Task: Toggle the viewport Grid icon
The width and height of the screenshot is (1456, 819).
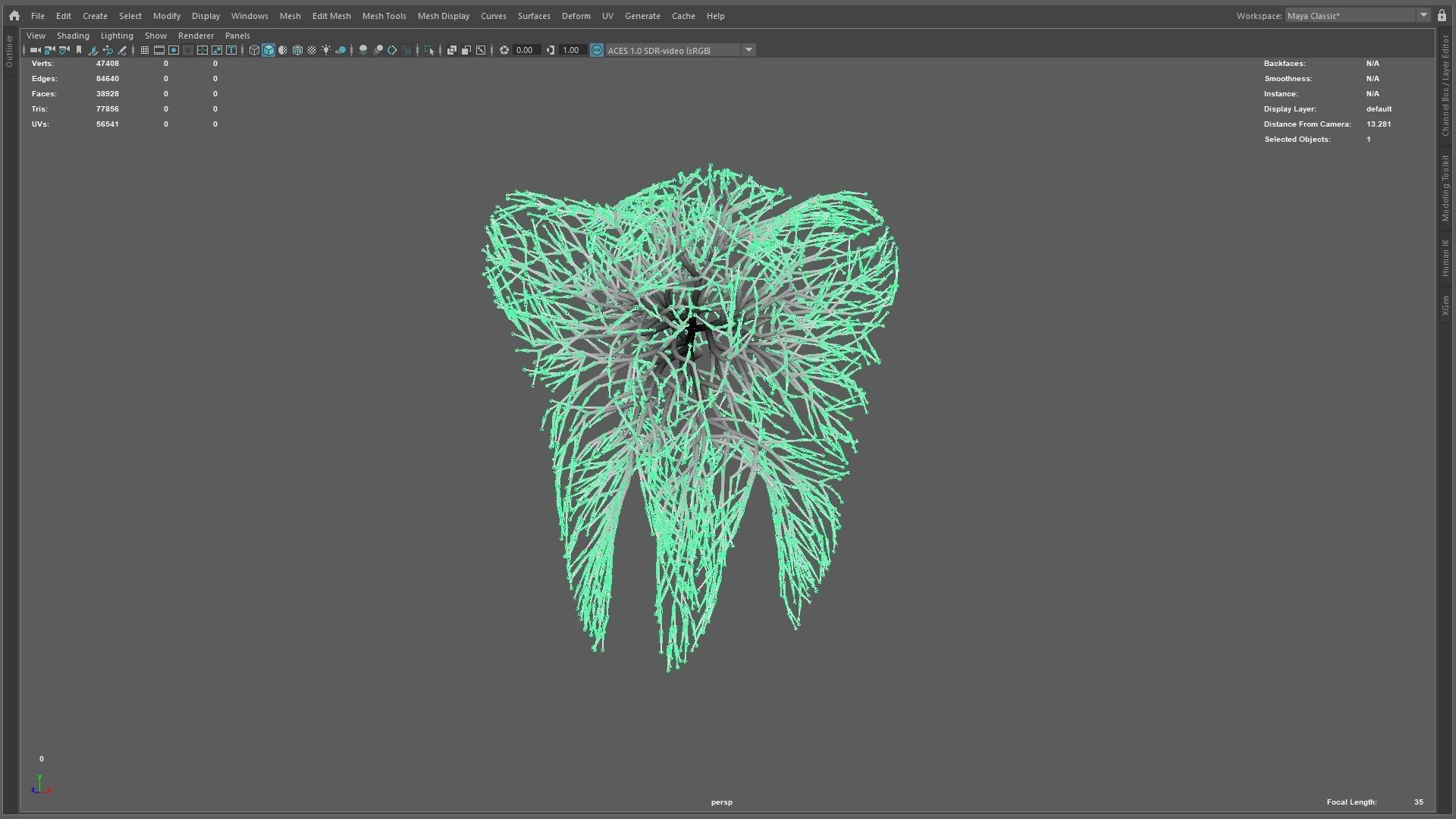Action: (x=145, y=50)
